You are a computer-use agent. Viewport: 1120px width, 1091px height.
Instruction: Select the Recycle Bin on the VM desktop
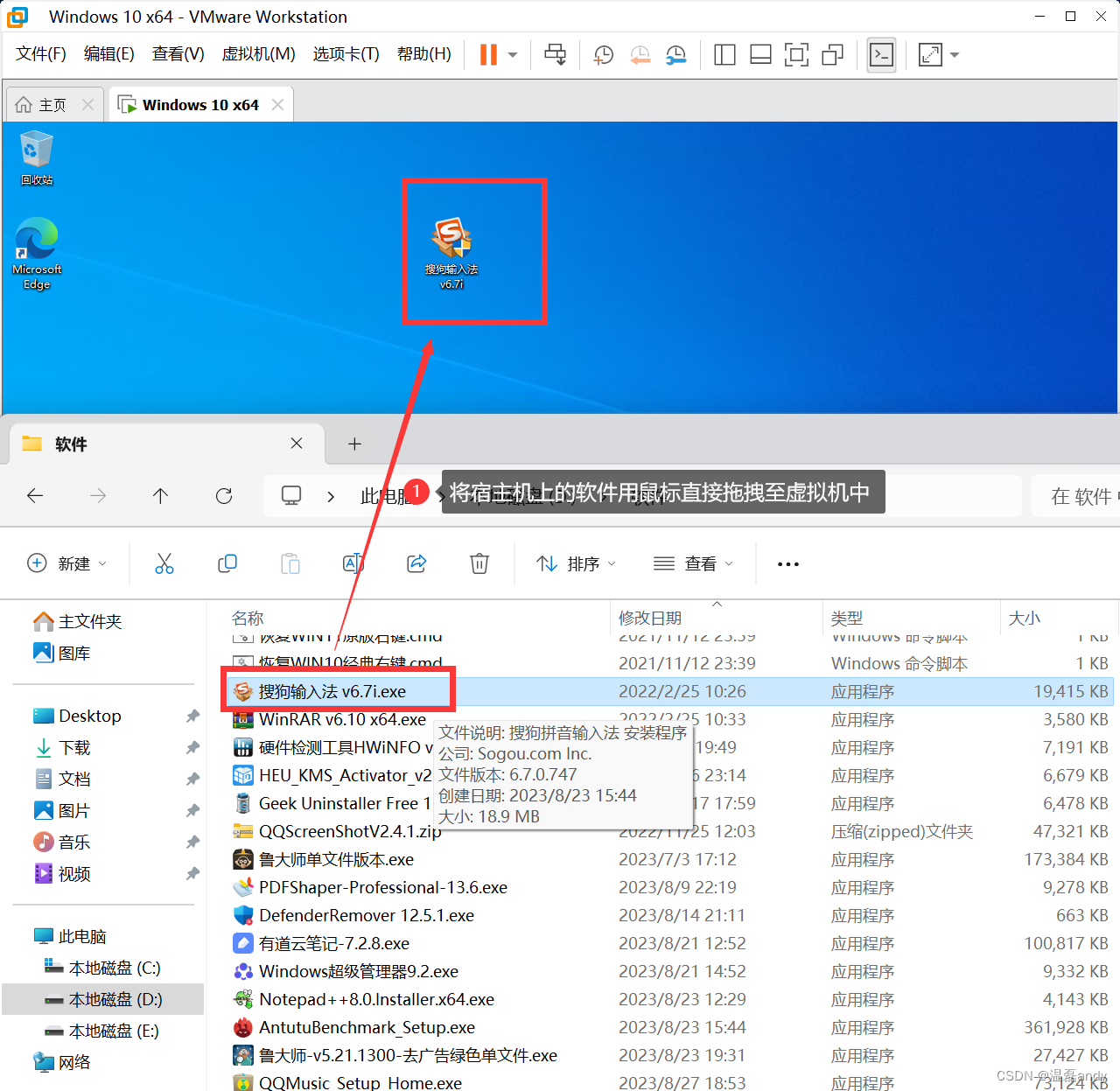[37, 158]
